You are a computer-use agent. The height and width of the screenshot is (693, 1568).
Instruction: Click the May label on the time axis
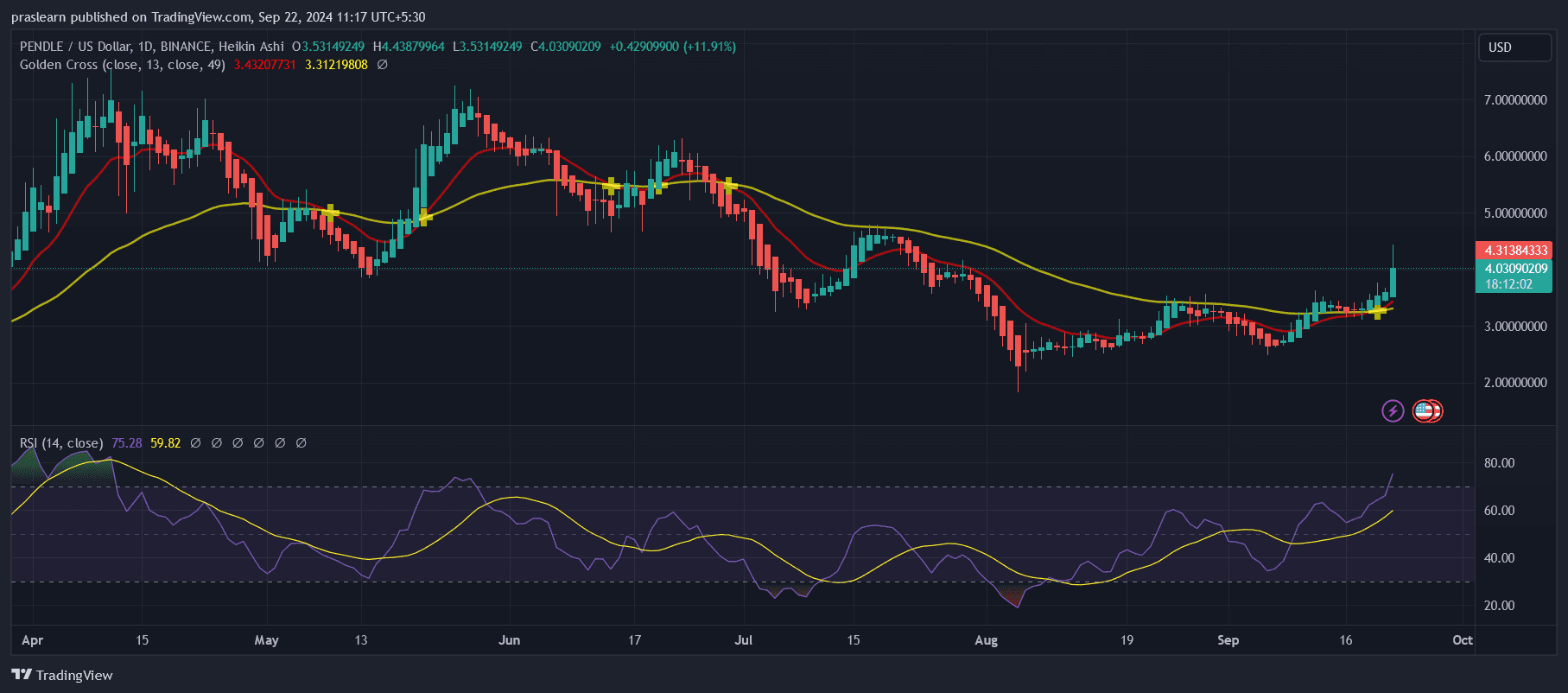click(x=266, y=640)
